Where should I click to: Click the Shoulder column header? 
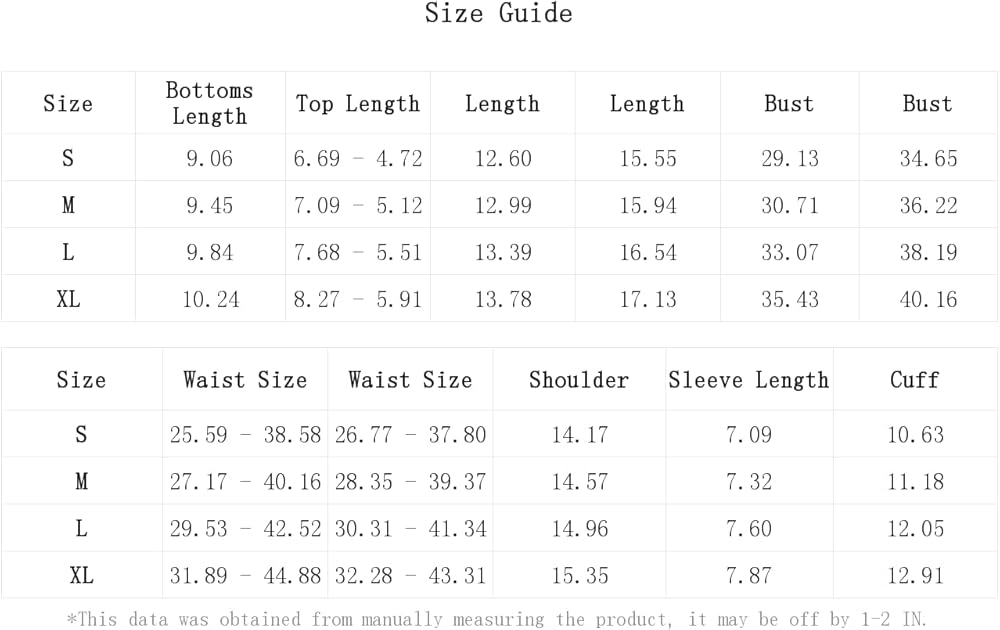pos(579,380)
